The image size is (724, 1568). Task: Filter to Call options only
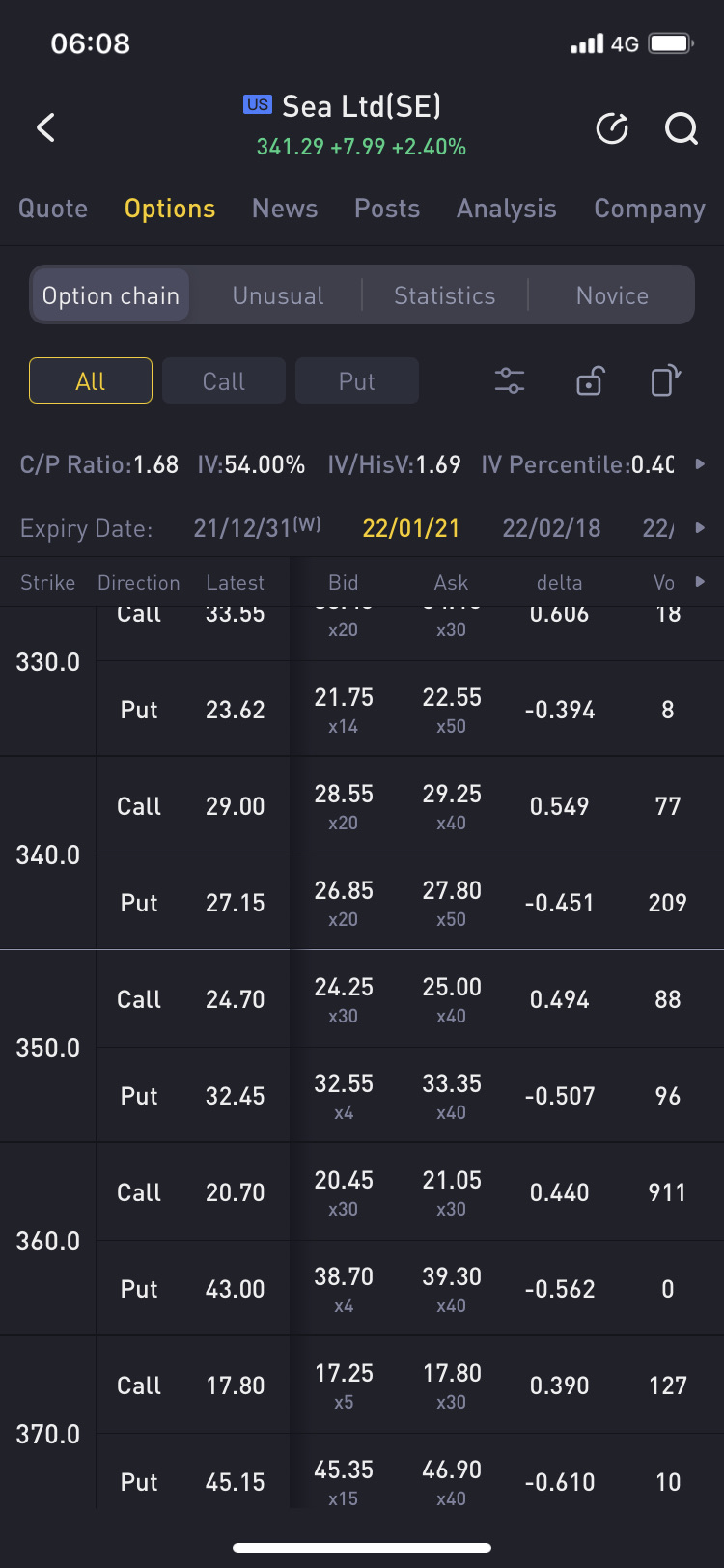pos(224,380)
